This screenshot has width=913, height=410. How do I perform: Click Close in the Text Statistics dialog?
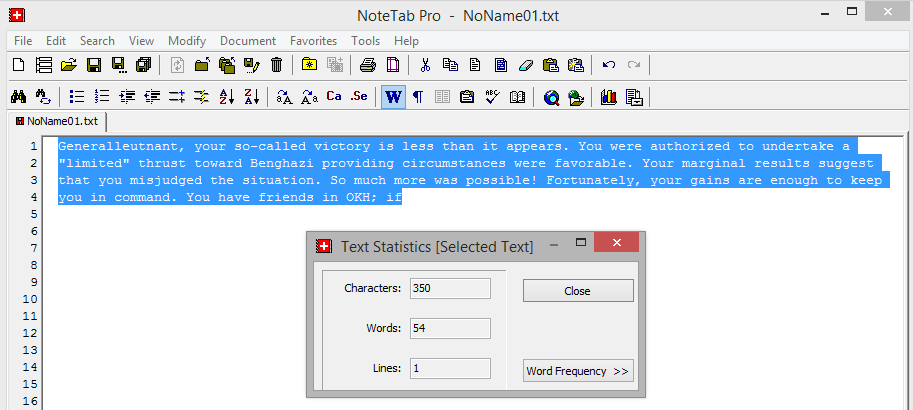coord(578,291)
